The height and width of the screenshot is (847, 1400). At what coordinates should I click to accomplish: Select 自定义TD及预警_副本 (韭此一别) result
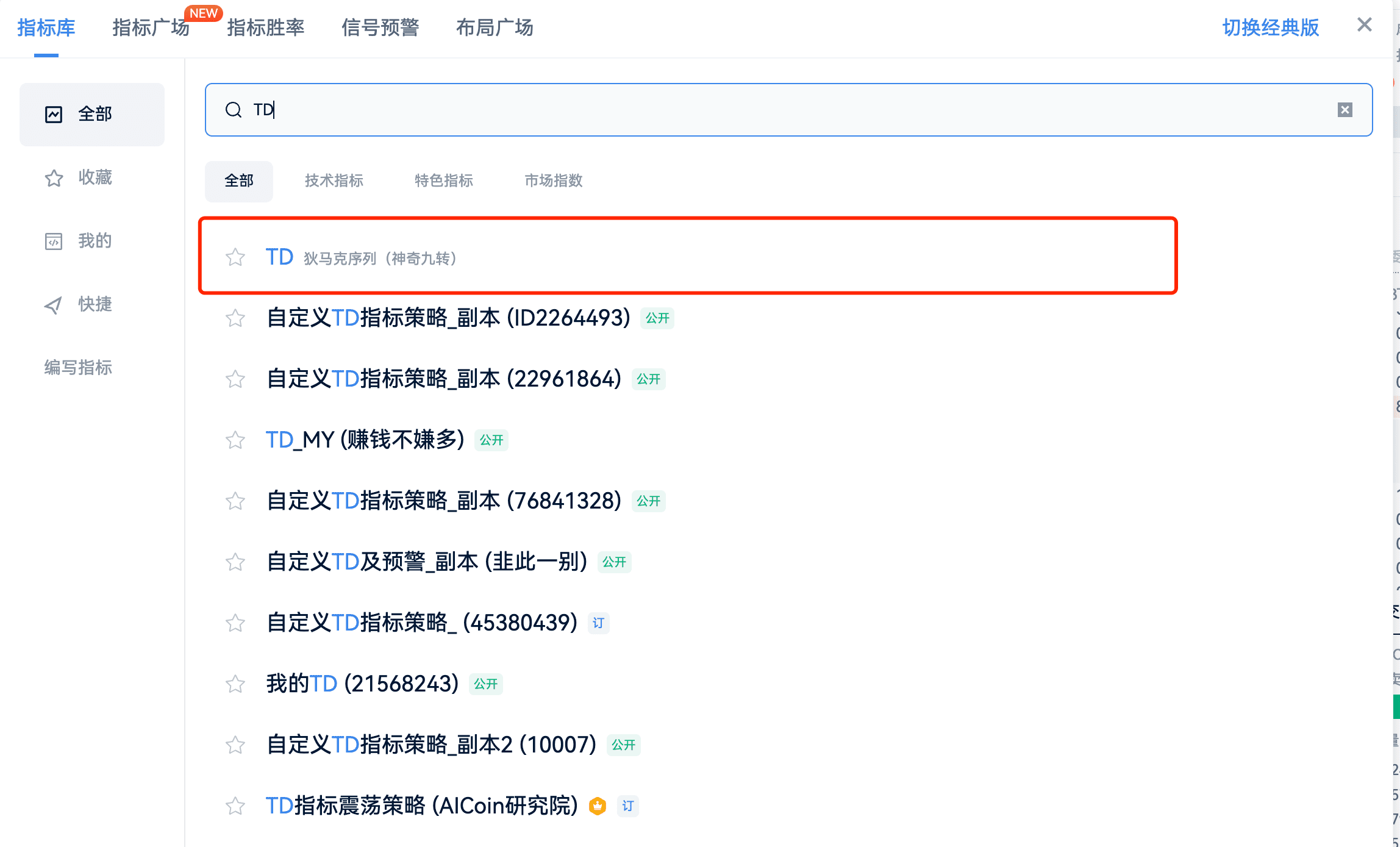coord(427,562)
